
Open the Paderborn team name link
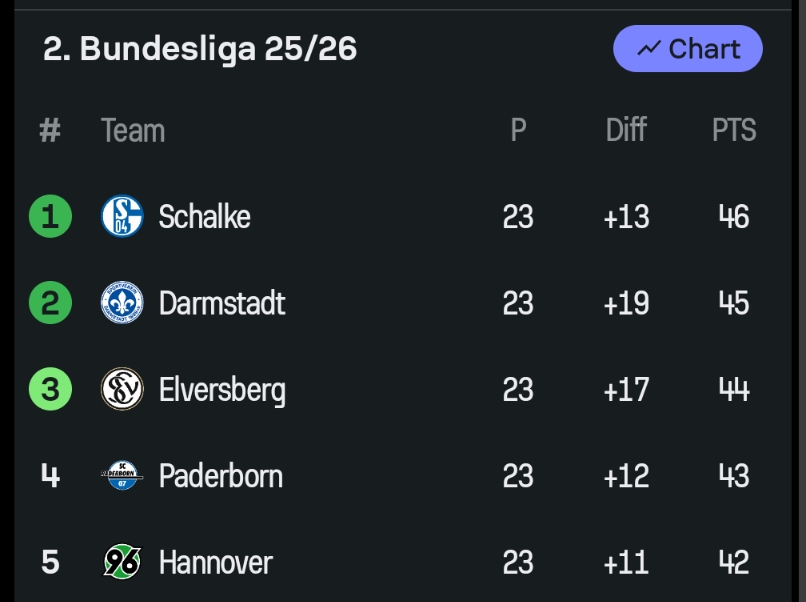(x=220, y=475)
